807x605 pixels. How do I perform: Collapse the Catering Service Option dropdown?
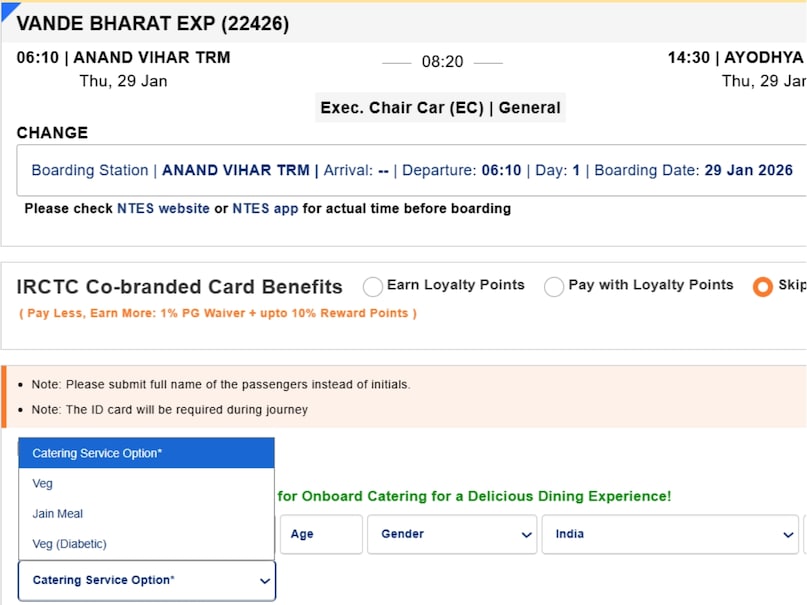146,580
